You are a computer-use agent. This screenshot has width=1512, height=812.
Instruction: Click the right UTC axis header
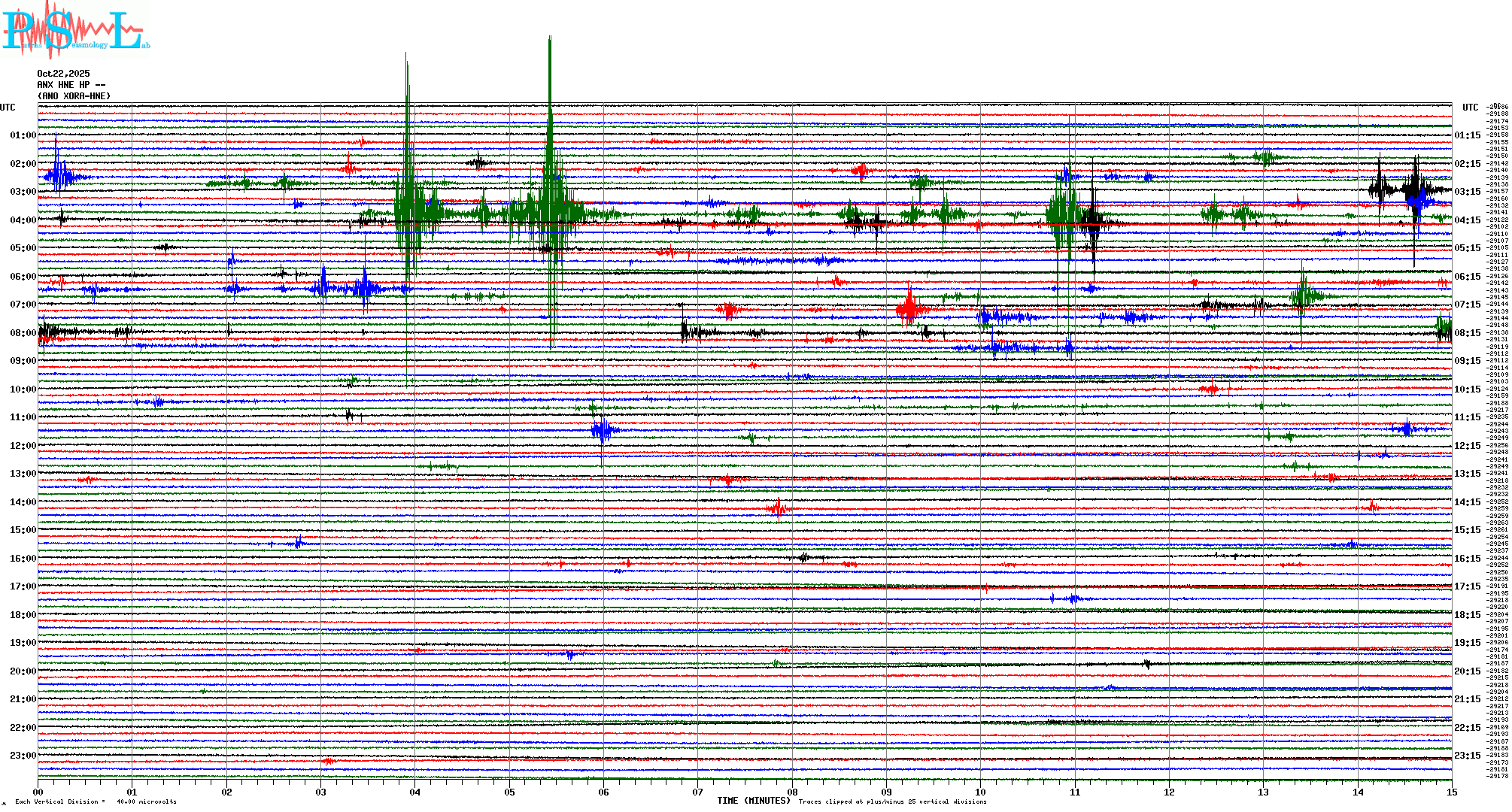(1470, 108)
